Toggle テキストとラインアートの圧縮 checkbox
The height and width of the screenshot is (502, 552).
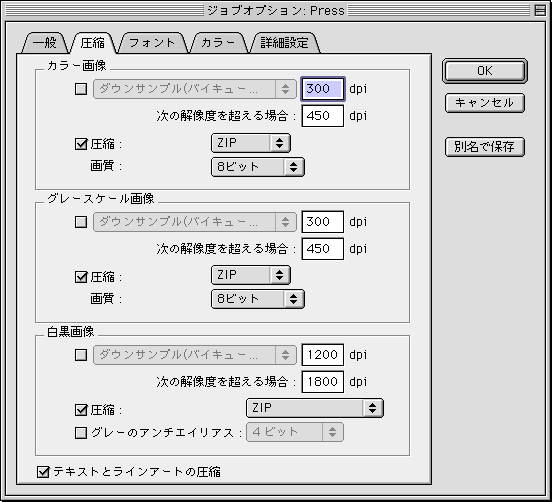pyautogui.click(x=43, y=472)
